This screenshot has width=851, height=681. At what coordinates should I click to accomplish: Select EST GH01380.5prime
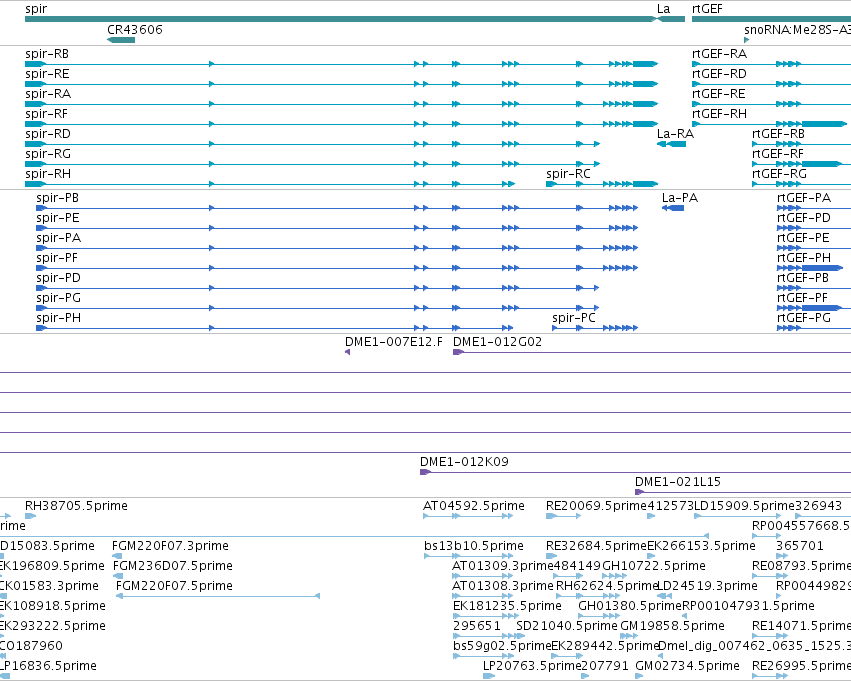pyautogui.click(x=599, y=616)
